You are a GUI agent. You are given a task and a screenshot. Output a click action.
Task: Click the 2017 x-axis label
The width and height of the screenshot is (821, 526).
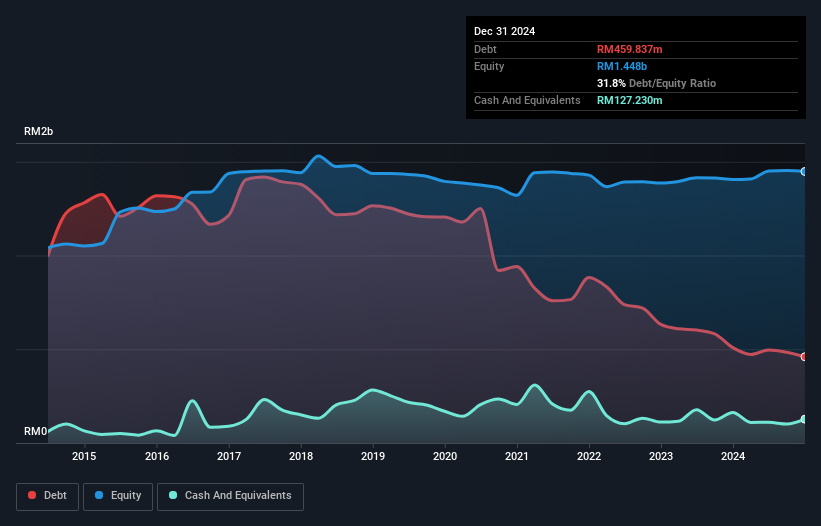[229, 456]
